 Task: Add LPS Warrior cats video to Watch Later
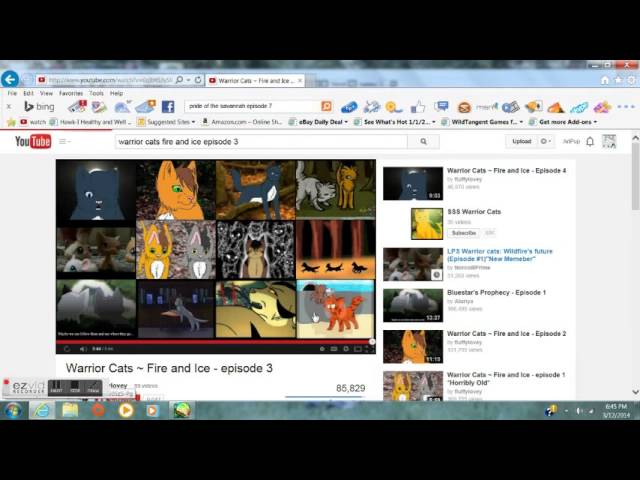[437, 275]
